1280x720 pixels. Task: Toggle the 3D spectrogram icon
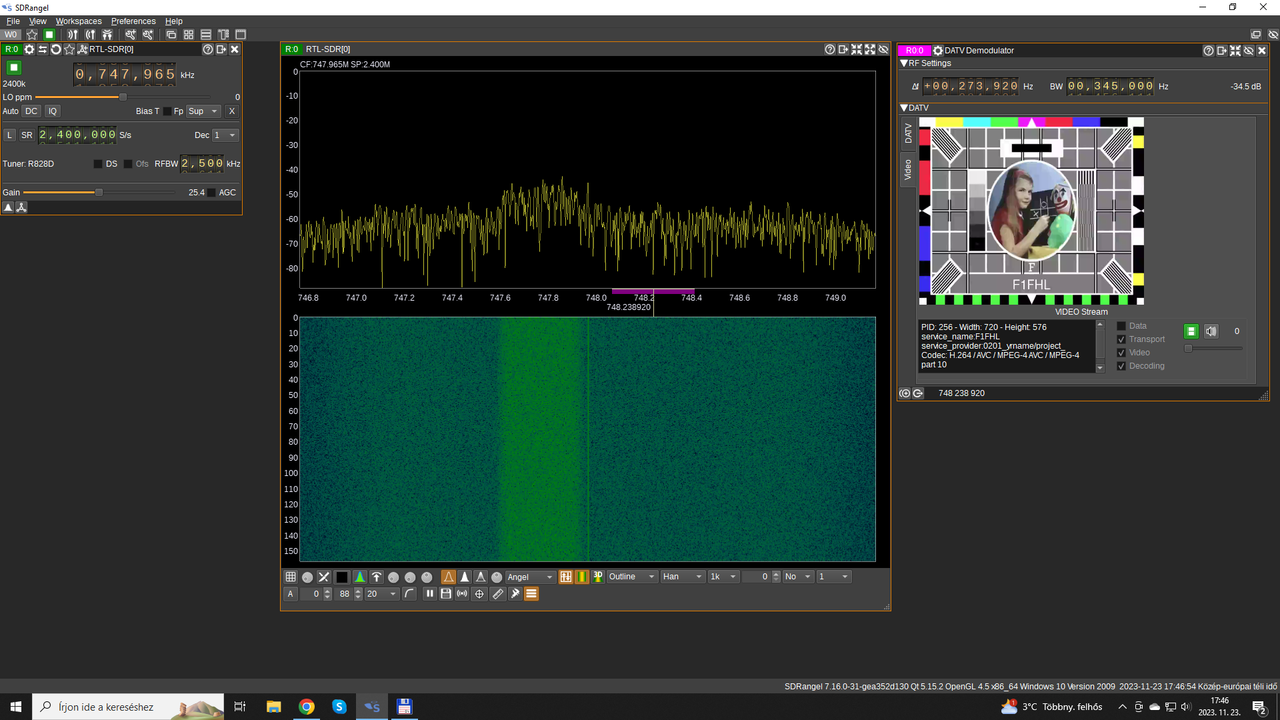pyautogui.click(x=599, y=577)
